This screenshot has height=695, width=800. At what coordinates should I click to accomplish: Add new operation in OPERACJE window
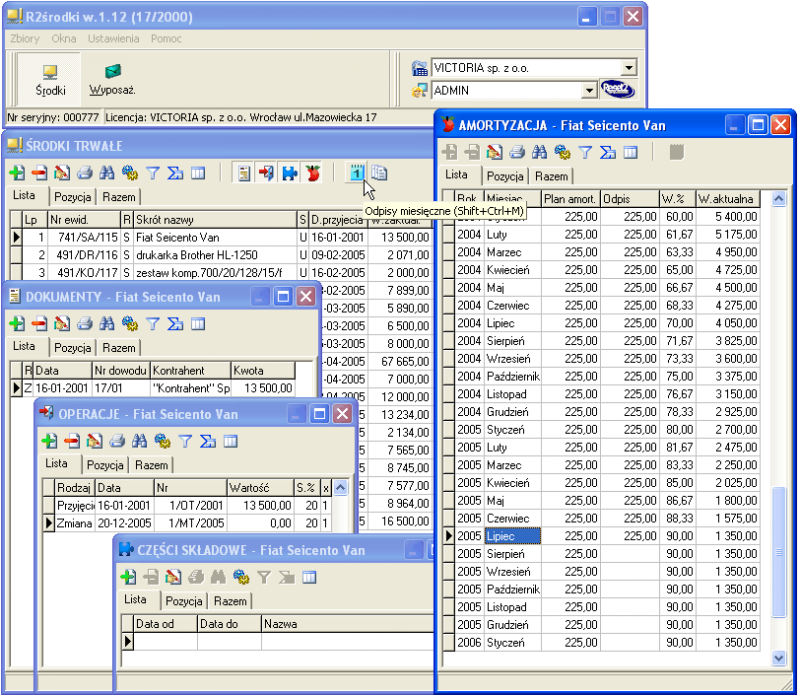[49, 441]
